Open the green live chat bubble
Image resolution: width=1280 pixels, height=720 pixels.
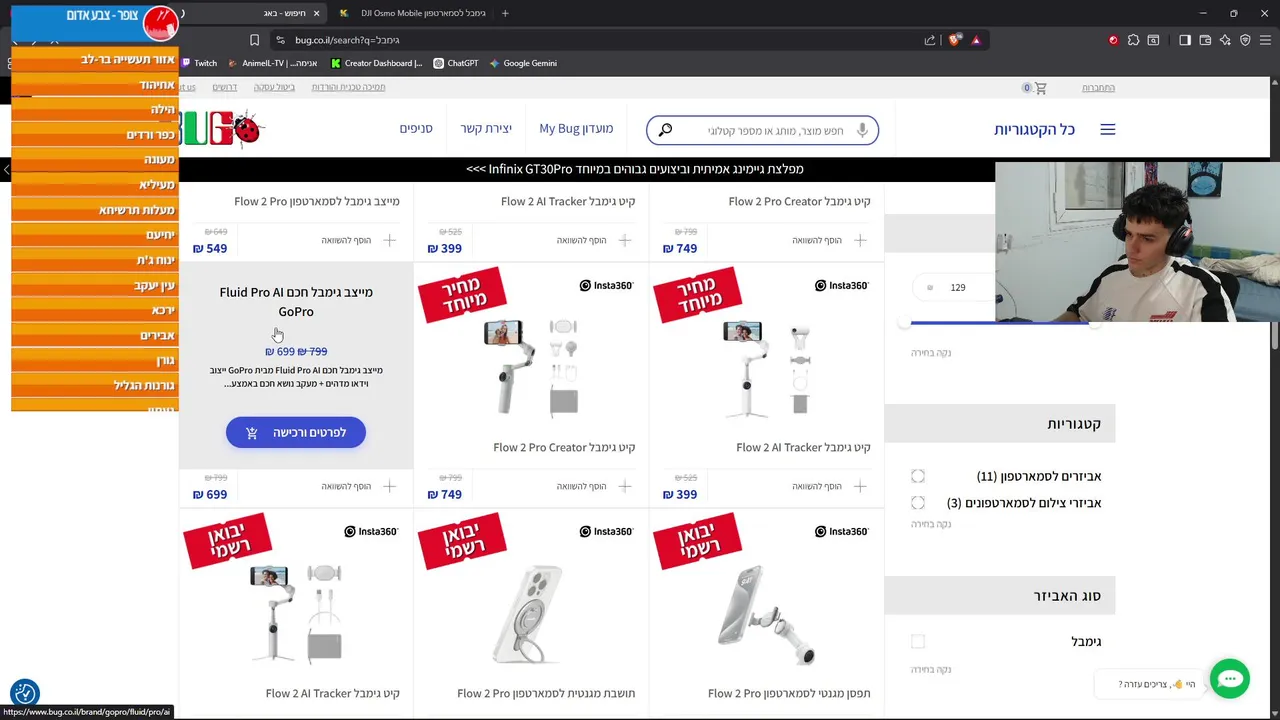(1229, 679)
